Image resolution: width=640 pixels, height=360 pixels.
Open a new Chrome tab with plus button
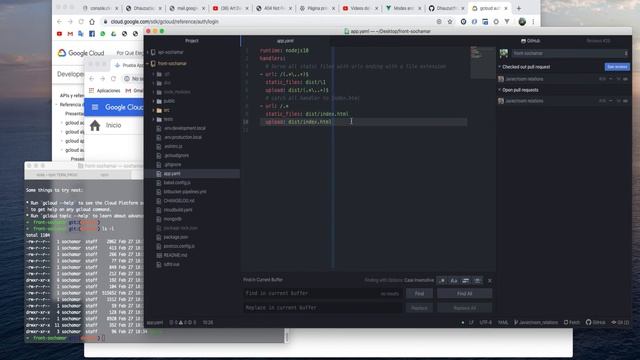[x=519, y=8]
